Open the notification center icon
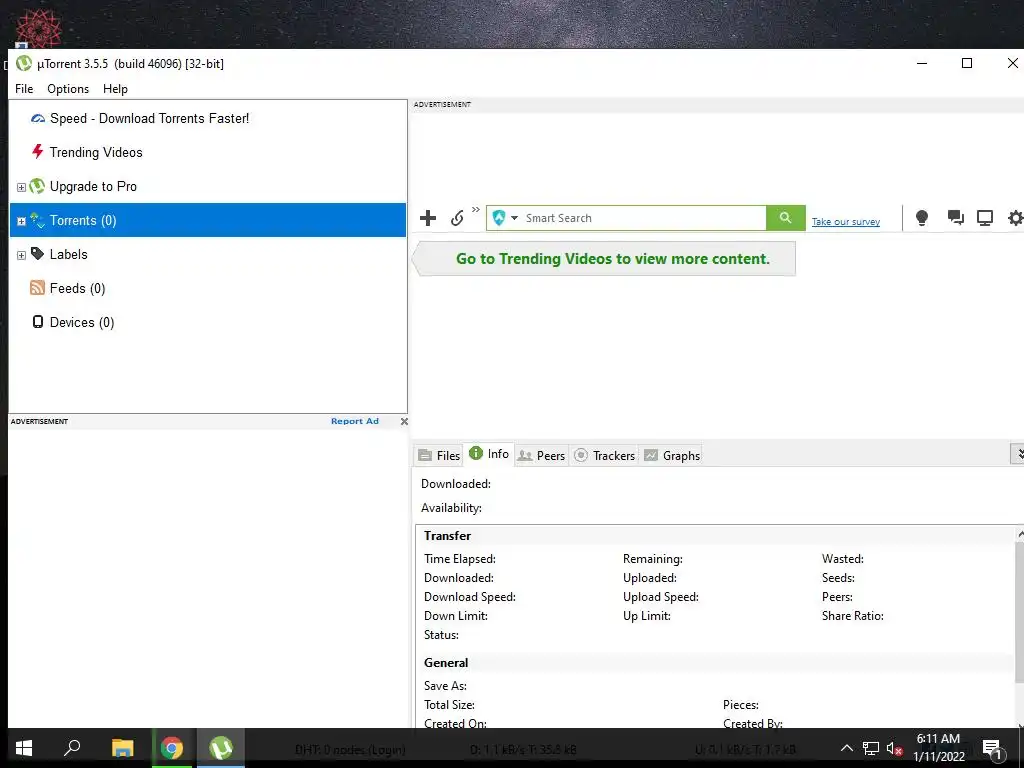 point(992,749)
